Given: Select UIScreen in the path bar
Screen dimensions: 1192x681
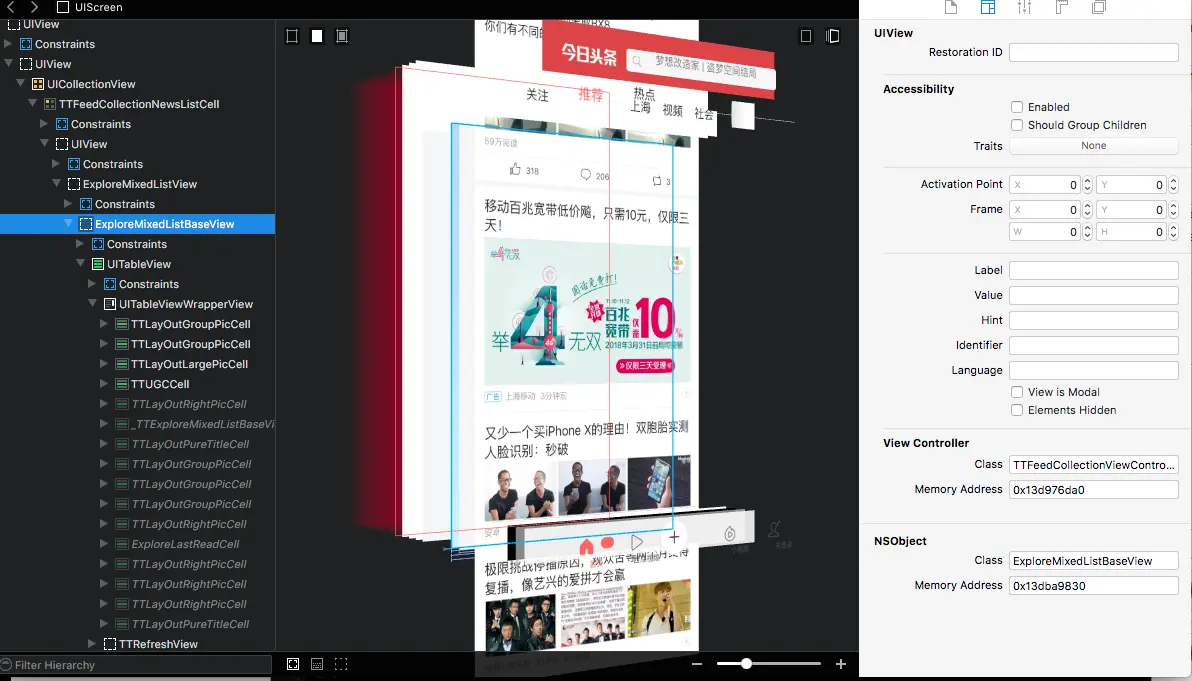Looking at the screenshot, I should [x=90, y=7].
